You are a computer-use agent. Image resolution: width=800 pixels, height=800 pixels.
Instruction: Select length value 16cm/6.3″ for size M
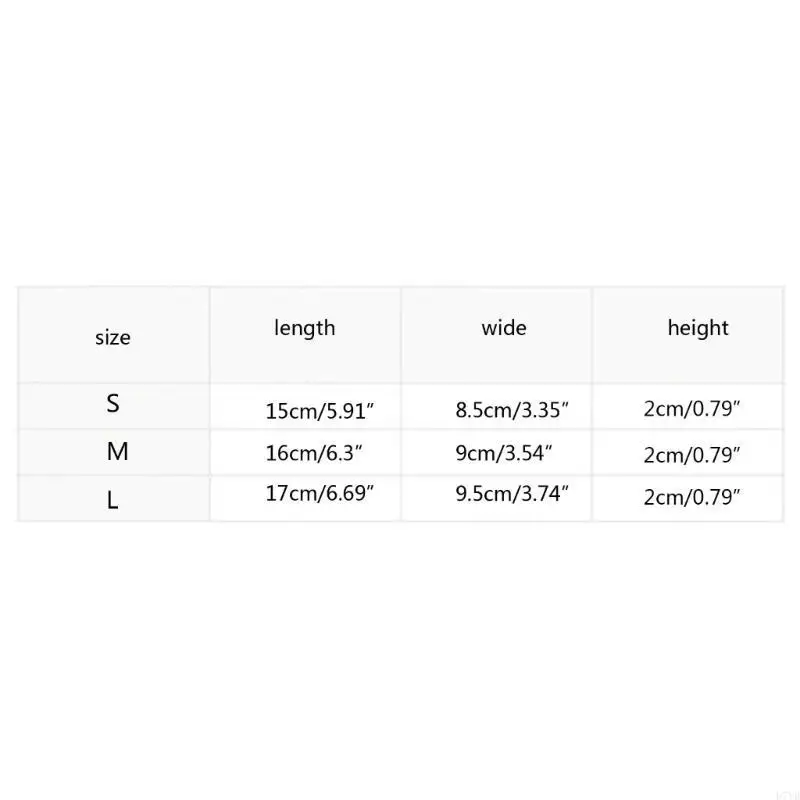(314, 453)
